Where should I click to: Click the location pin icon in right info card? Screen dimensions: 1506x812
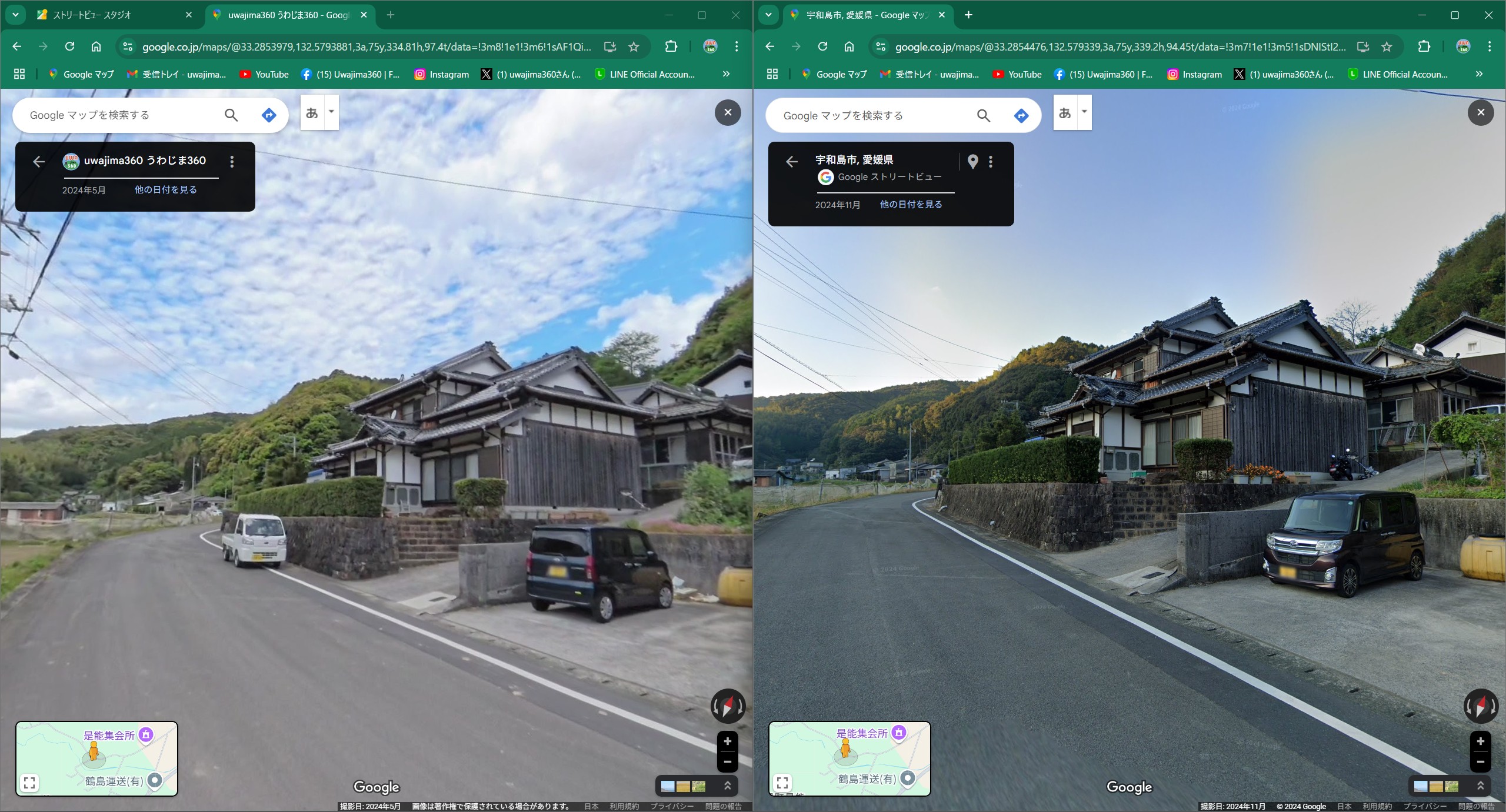pos(973,162)
